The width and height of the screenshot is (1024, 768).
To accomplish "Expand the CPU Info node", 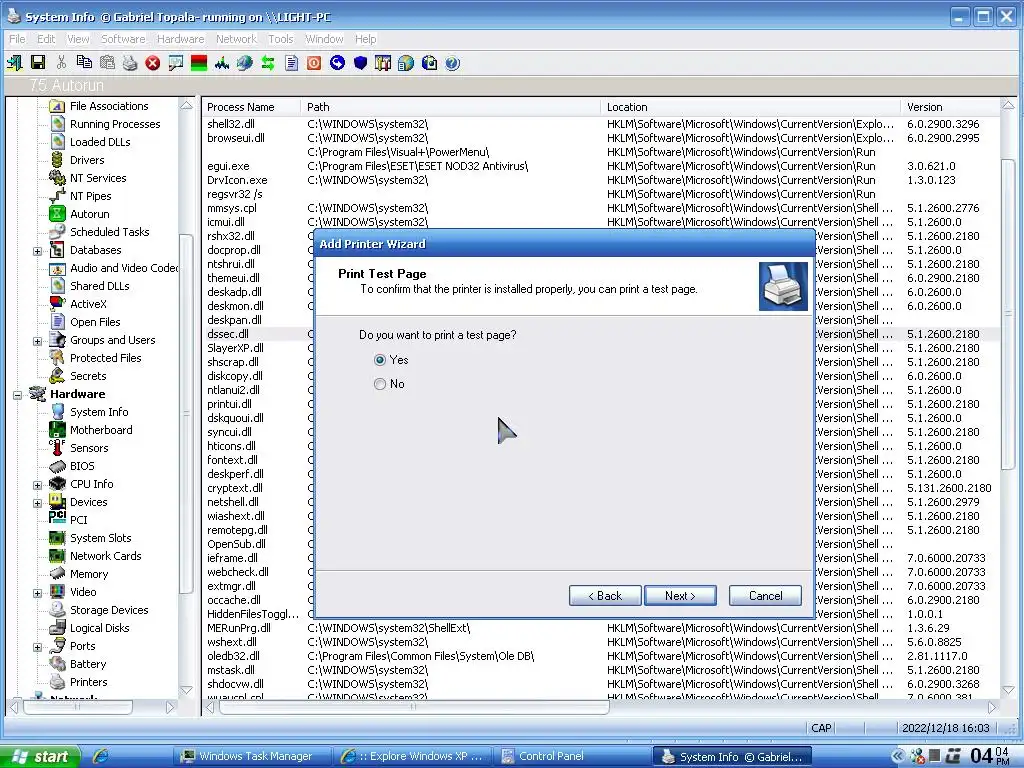I will click(x=37, y=485).
